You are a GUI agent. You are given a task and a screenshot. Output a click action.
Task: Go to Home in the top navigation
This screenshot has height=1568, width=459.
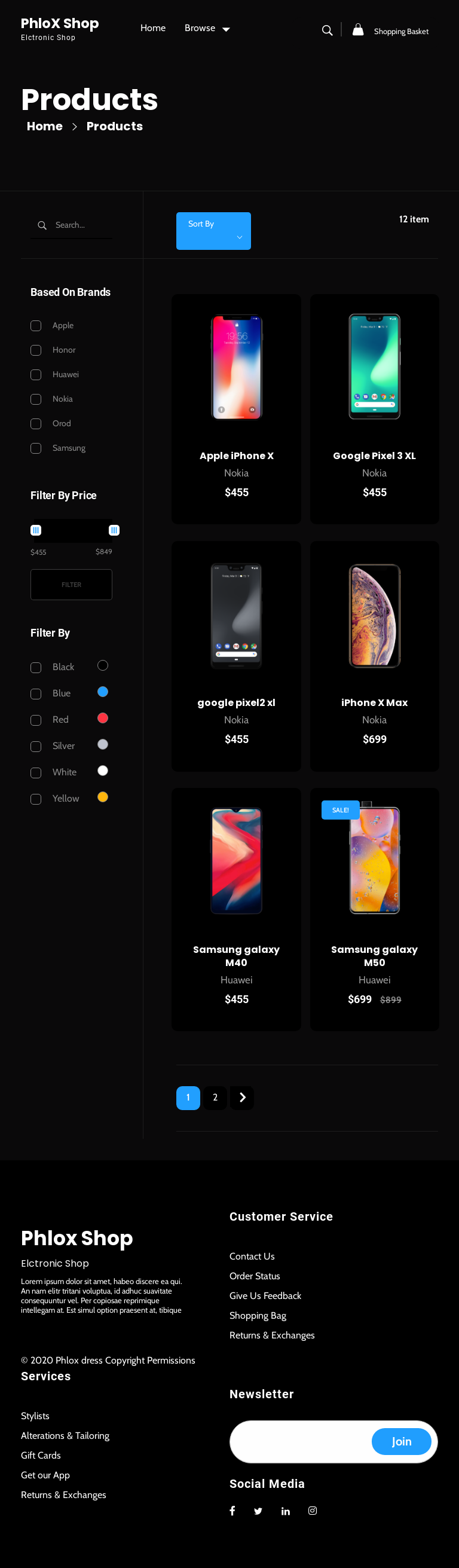(153, 28)
